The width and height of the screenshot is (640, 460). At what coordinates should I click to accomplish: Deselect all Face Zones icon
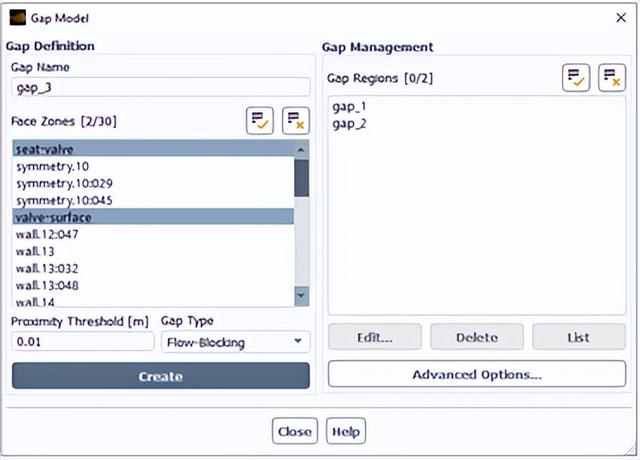pyautogui.click(x=296, y=121)
